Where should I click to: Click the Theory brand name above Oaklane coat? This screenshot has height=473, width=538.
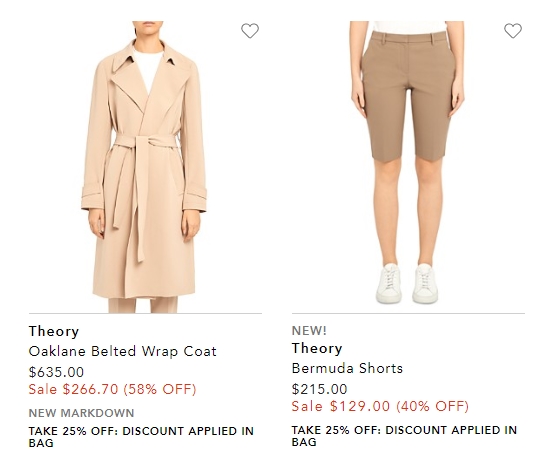pyautogui.click(x=54, y=331)
